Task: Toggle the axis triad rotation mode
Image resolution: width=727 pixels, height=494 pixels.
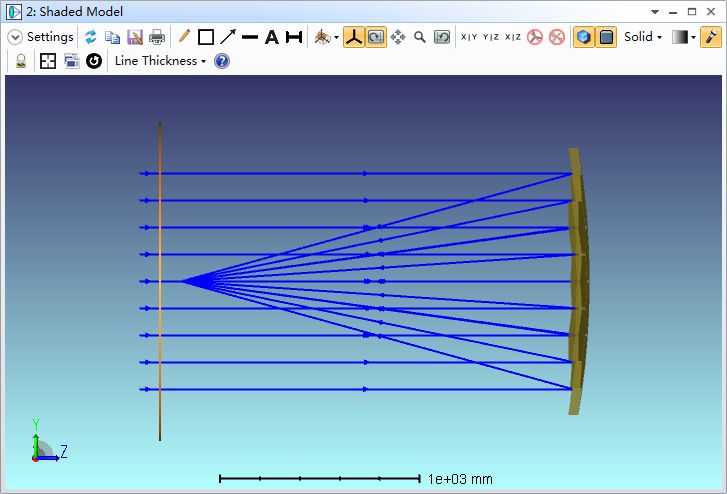Action: 353,37
